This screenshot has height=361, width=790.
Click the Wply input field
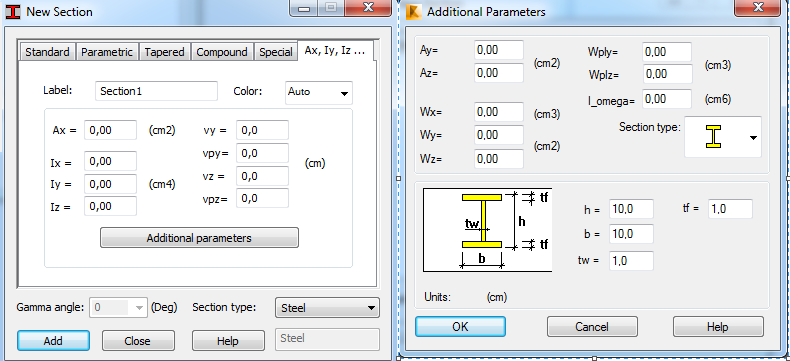pos(667,51)
